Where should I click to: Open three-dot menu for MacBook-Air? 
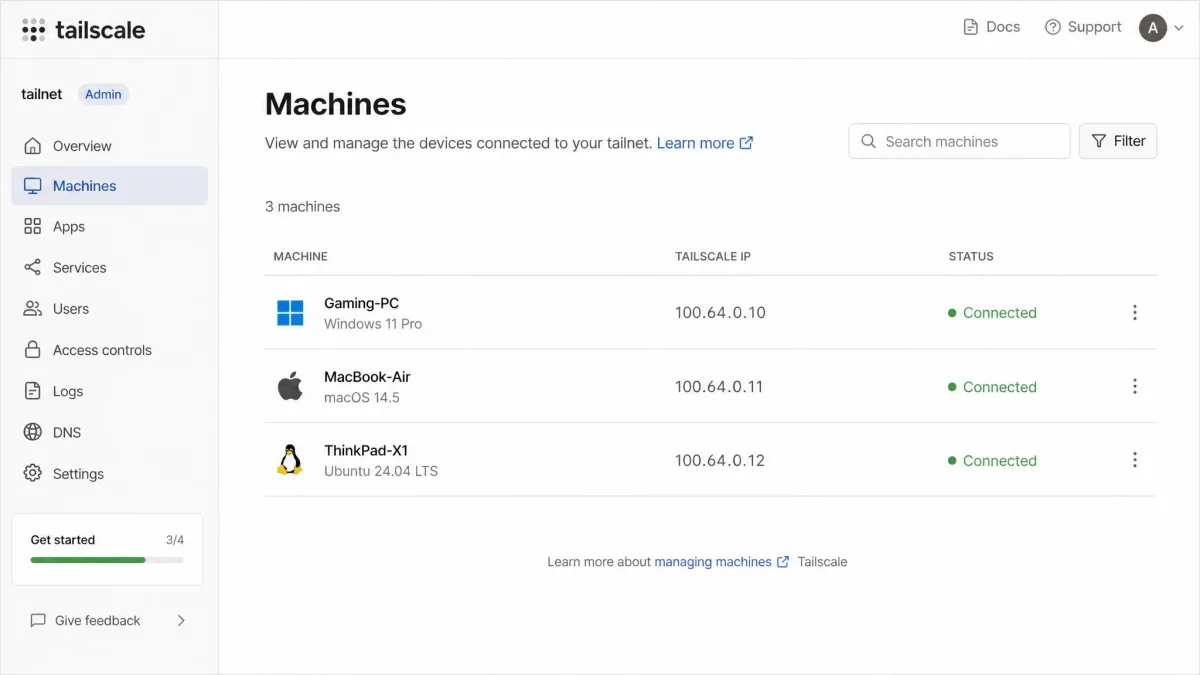point(1135,386)
